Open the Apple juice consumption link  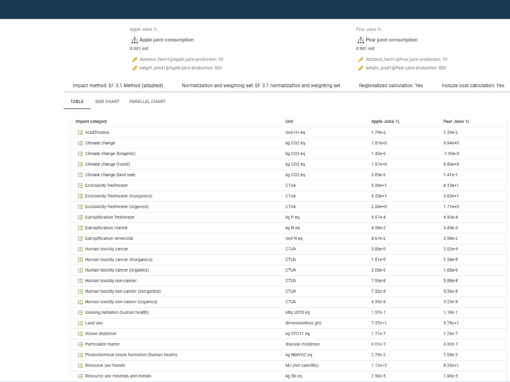(166, 40)
